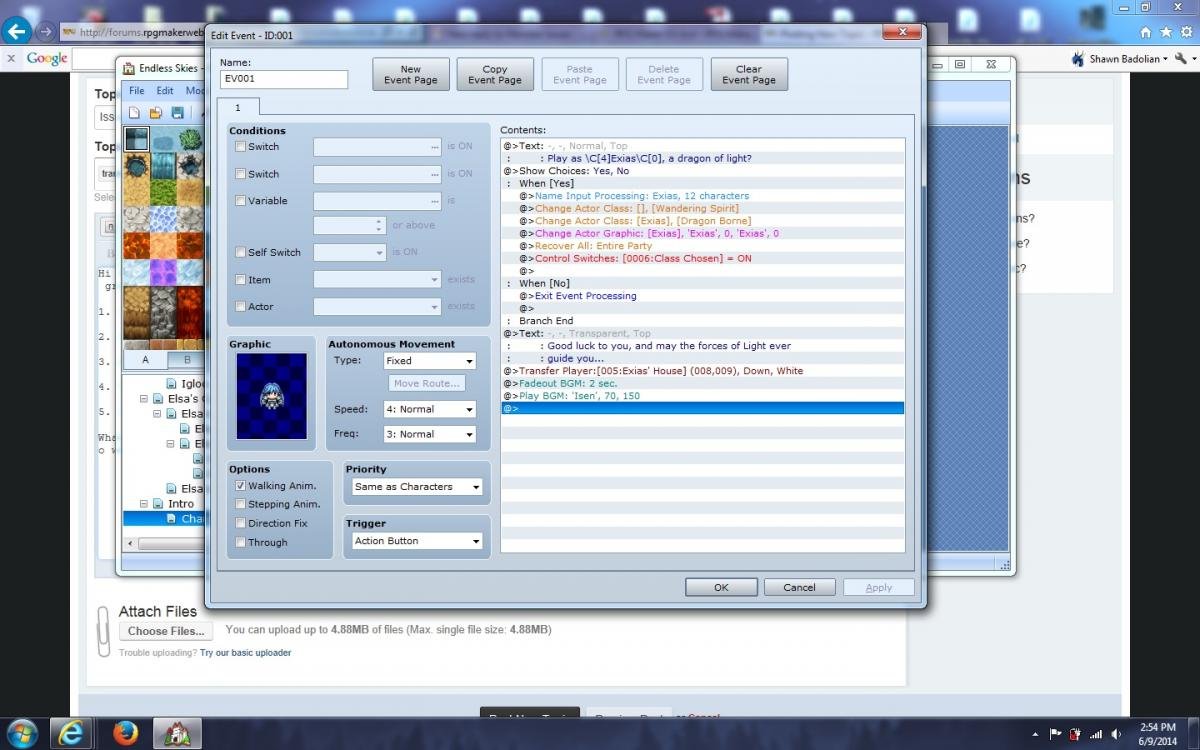Launch Firefox from the taskbar
The height and width of the screenshot is (750, 1200).
pyautogui.click(x=125, y=733)
